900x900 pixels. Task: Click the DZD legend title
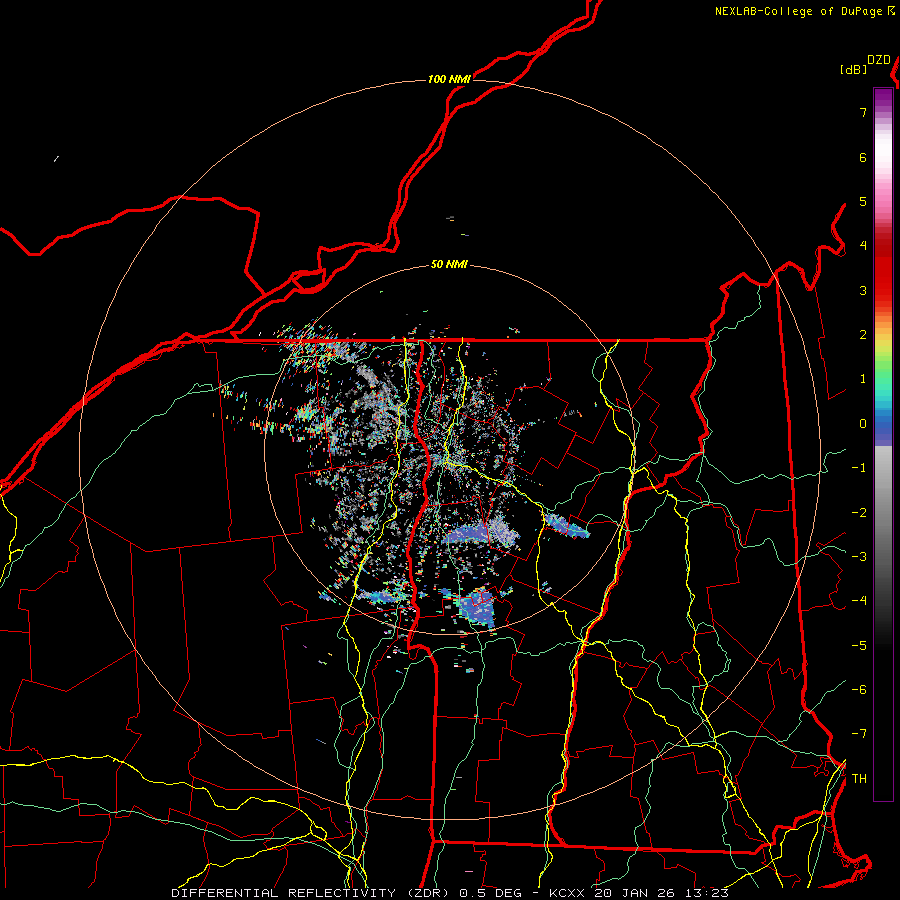point(879,60)
